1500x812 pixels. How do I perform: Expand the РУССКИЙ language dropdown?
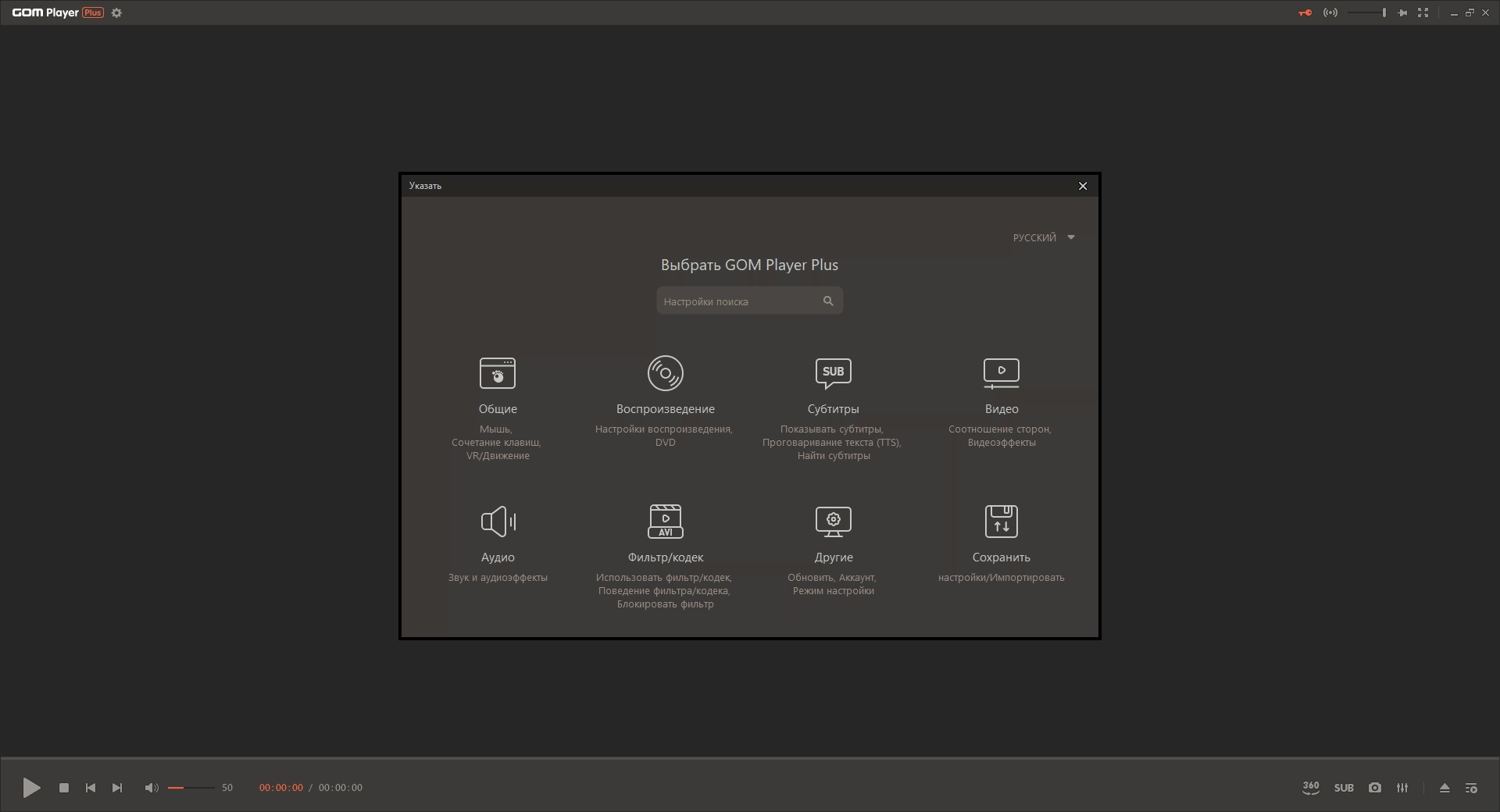[1045, 237]
